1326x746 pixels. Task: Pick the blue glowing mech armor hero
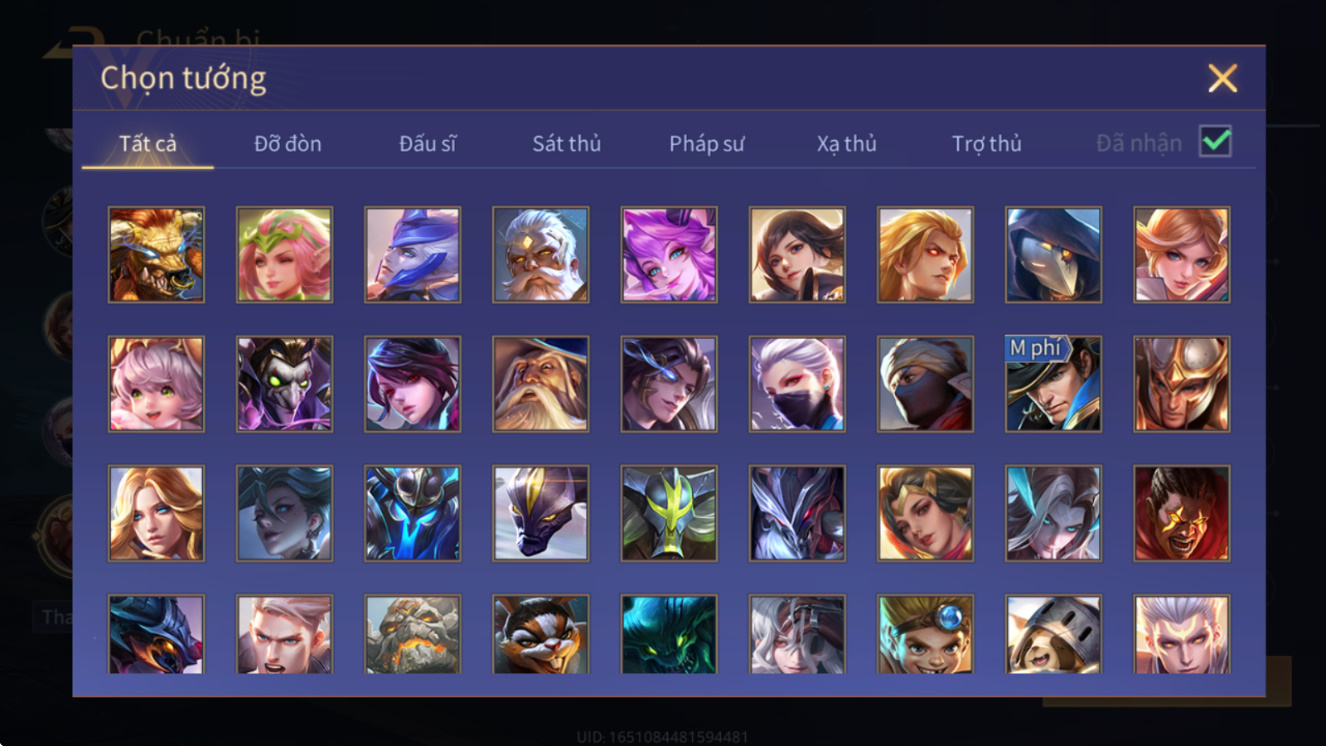(x=412, y=513)
